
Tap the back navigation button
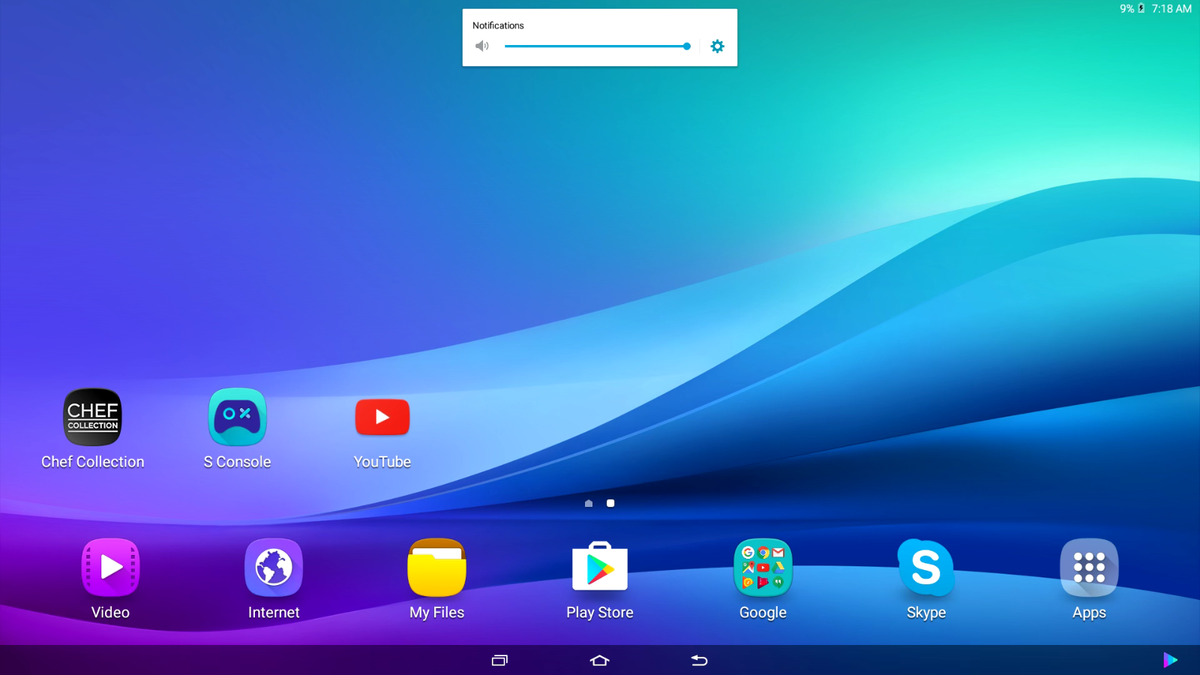coord(699,660)
